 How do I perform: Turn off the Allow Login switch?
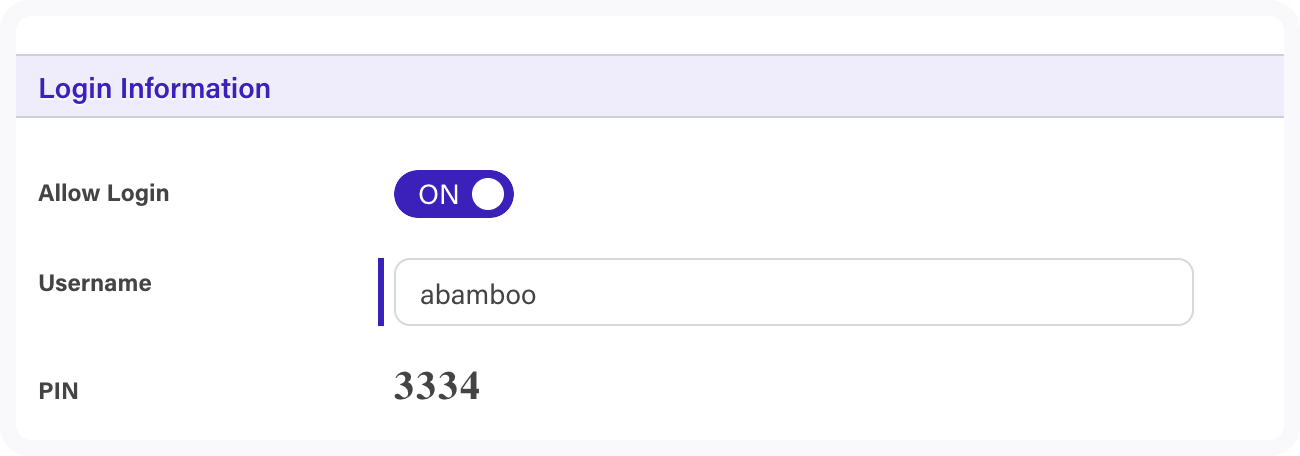(453, 194)
